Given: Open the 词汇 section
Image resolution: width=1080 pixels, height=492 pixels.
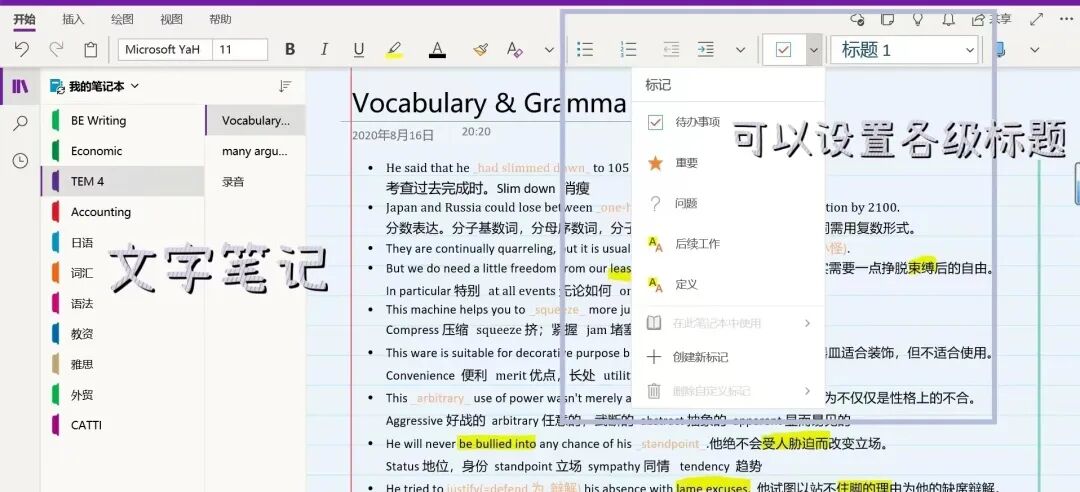Looking at the screenshot, I should point(123,273).
